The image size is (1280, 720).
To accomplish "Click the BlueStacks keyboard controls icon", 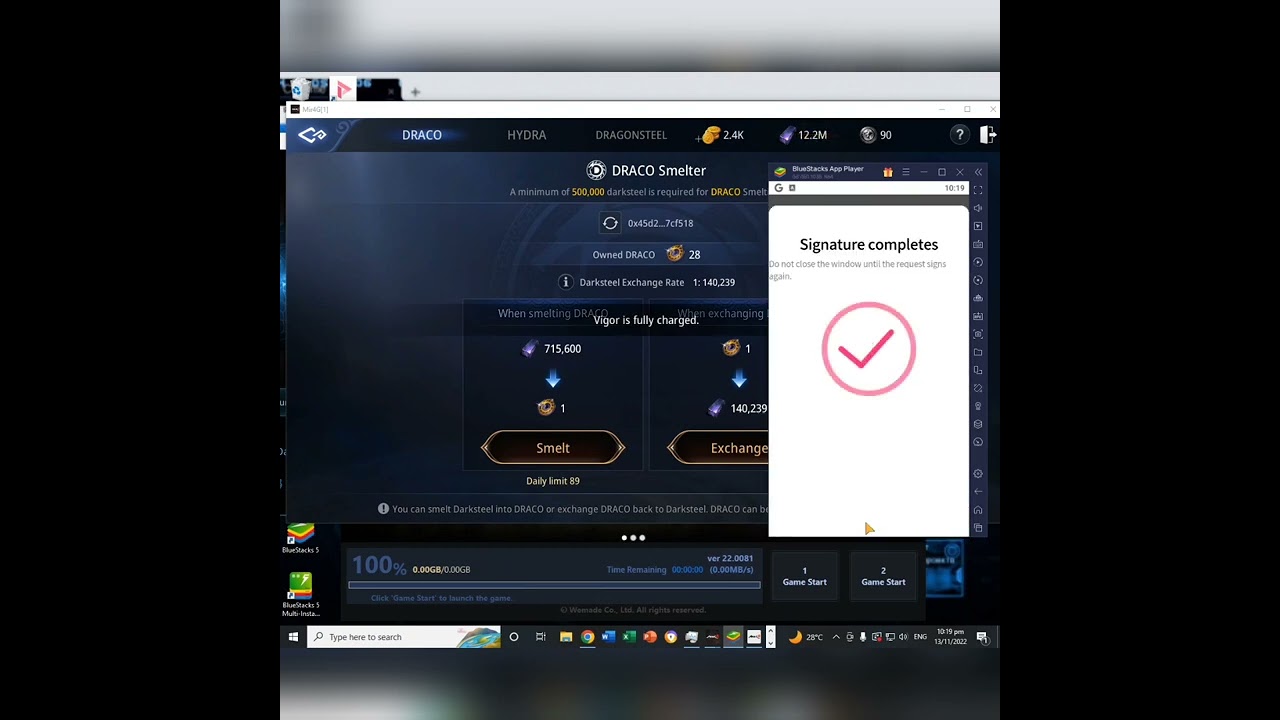I will coord(978,244).
